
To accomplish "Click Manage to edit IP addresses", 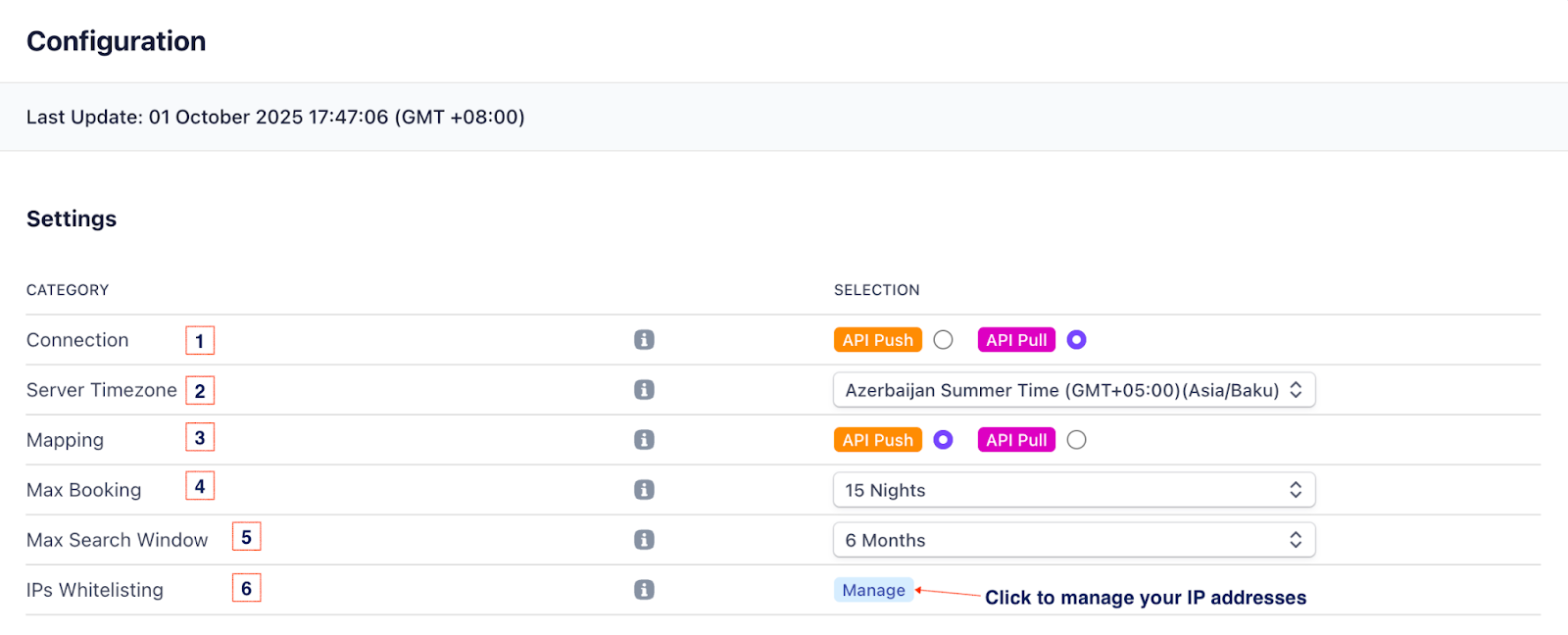I will [x=873, y=590].
